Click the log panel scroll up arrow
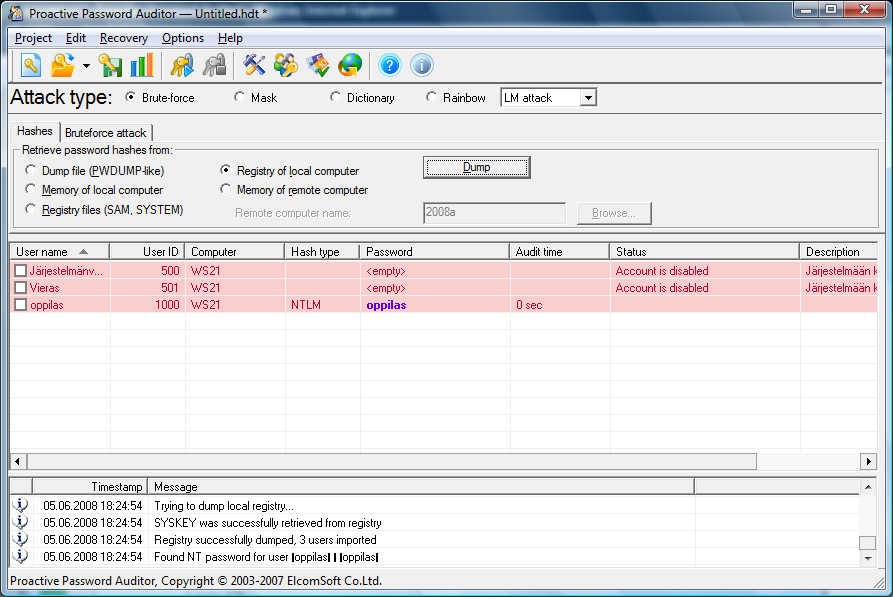893x597 pixels. [x=867, y=487]
